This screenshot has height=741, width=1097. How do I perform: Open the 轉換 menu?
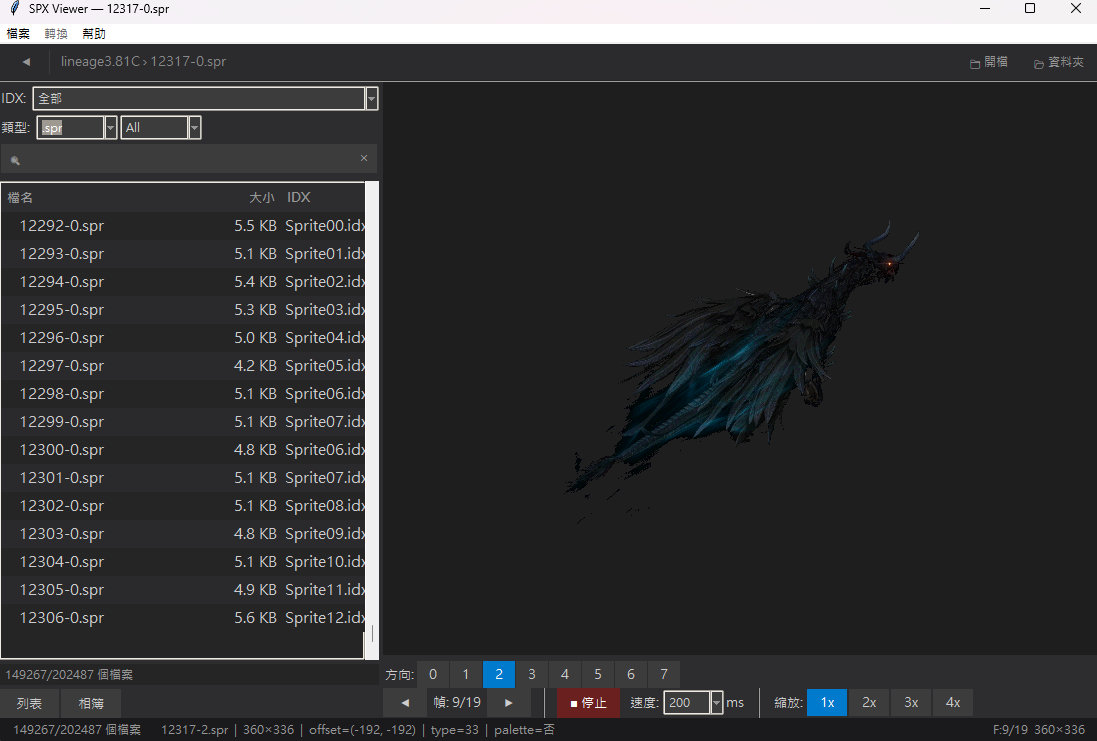click(56, 34)
